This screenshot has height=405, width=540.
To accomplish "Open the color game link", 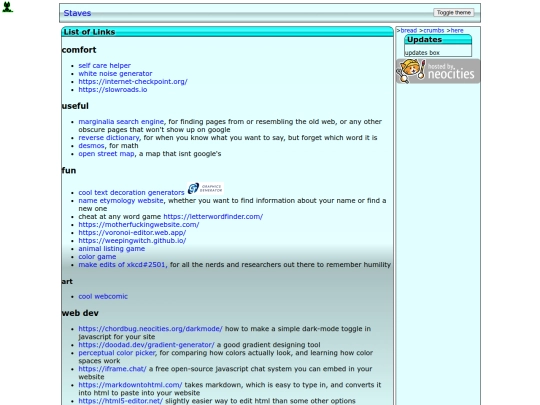I will point(97,257).
